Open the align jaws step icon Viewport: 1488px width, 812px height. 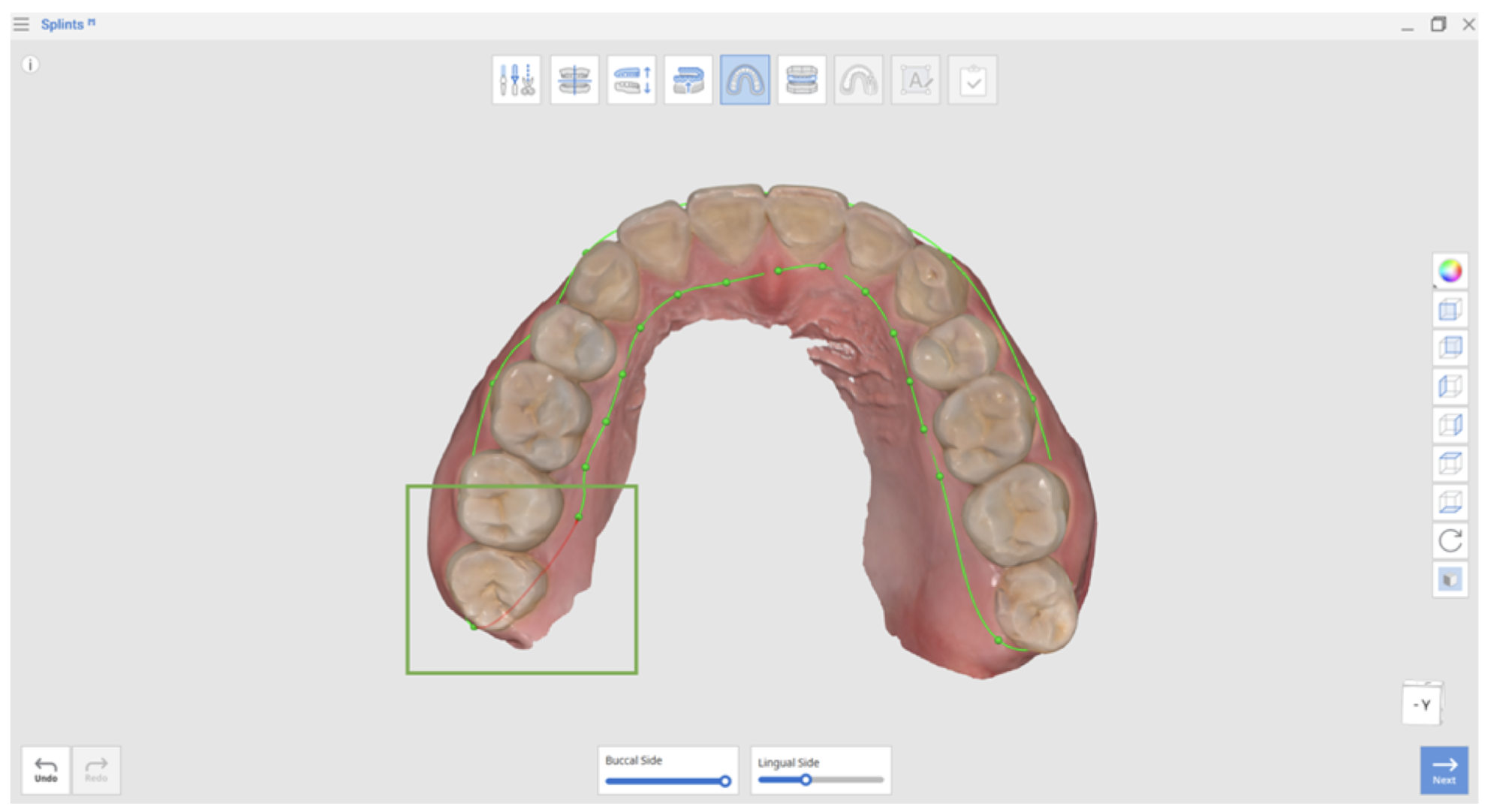pyautogui.click(x=574, y=80)
